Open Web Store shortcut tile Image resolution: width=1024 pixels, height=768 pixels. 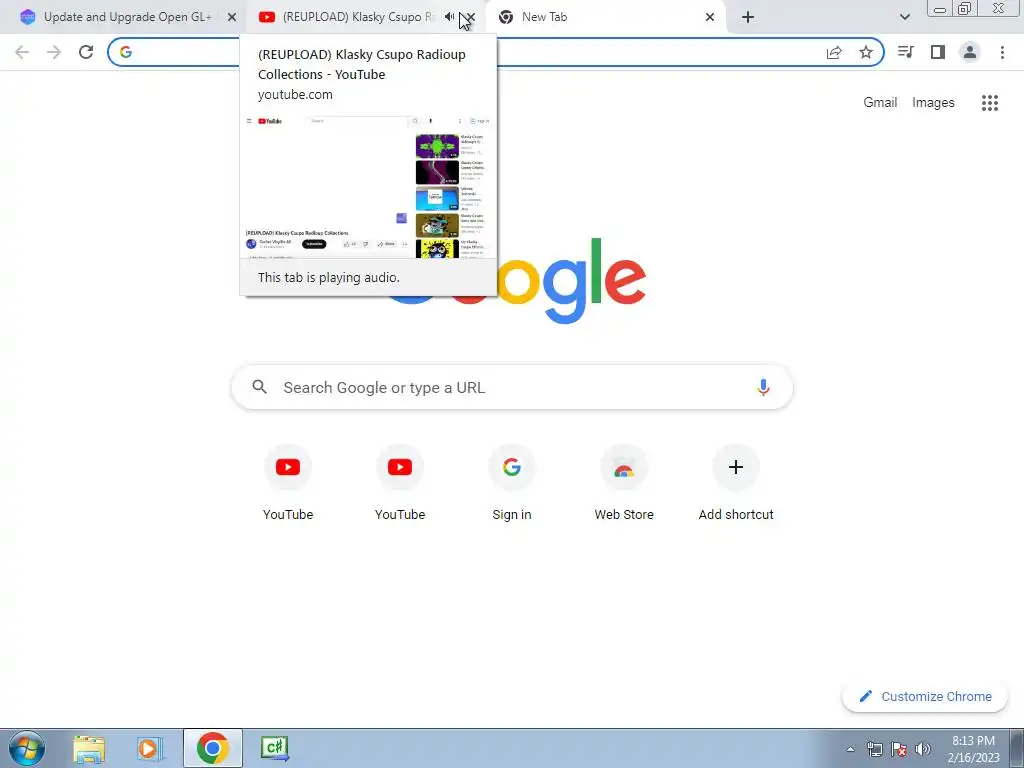tap(624, 483)
